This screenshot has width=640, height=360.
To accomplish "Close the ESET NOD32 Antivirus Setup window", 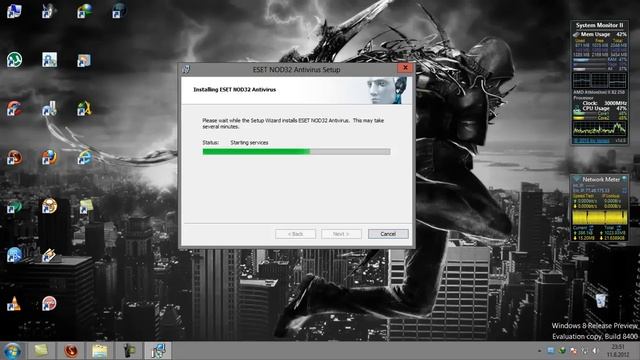I will click(x=405, y=68).
